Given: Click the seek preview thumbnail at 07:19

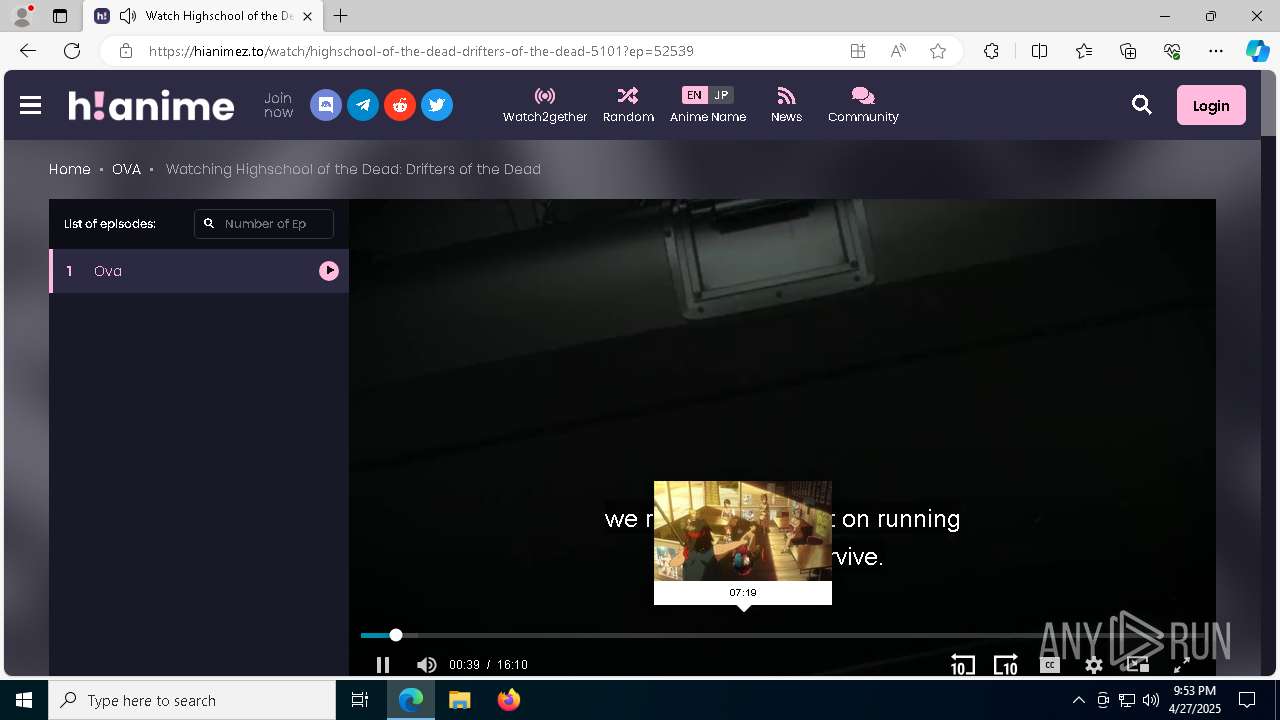Looking at the screenshot, I should coord(743,531).
